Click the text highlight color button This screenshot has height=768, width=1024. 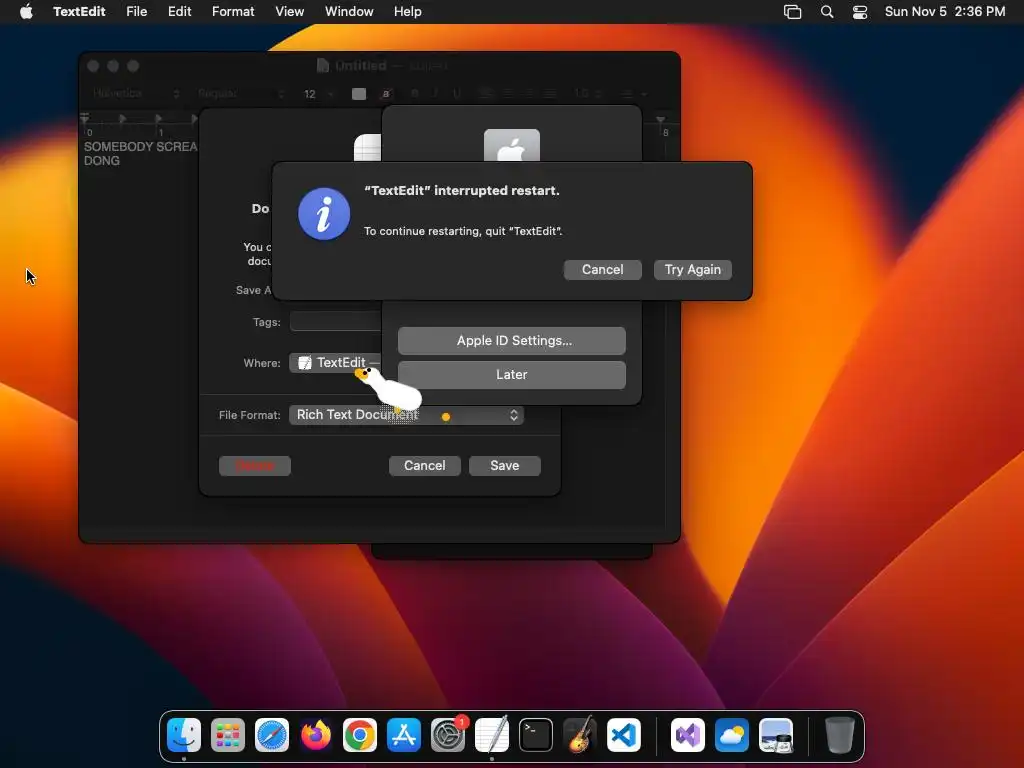click(x=386, y=94)
